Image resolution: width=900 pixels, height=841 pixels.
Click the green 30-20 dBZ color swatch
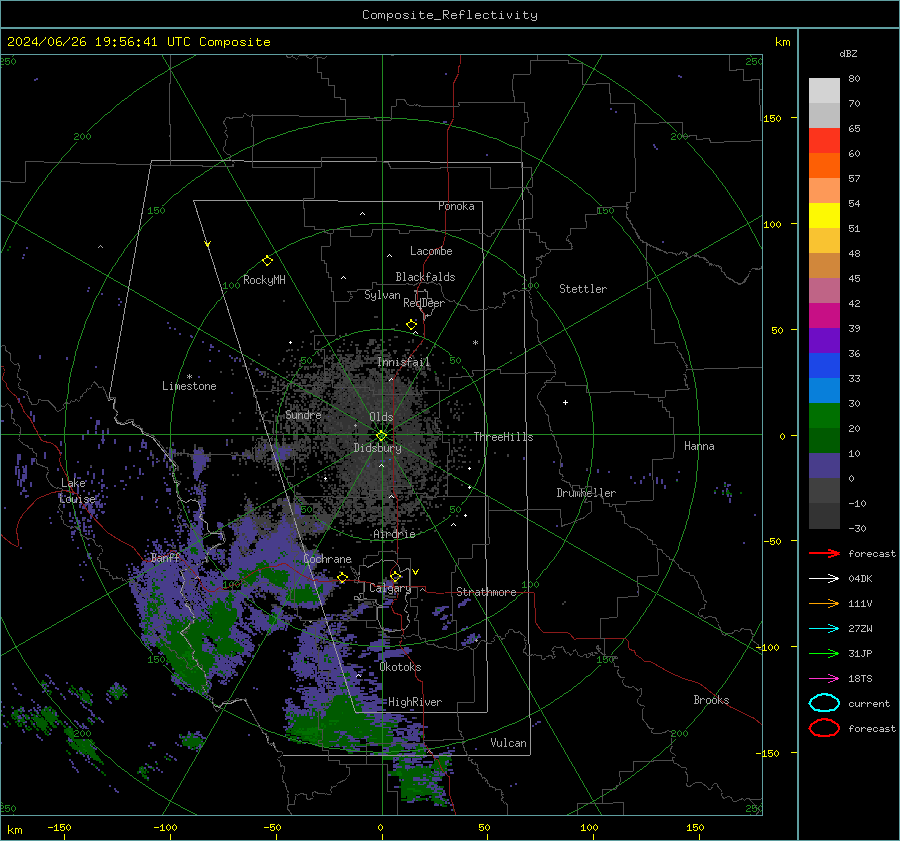coord(824,416)
